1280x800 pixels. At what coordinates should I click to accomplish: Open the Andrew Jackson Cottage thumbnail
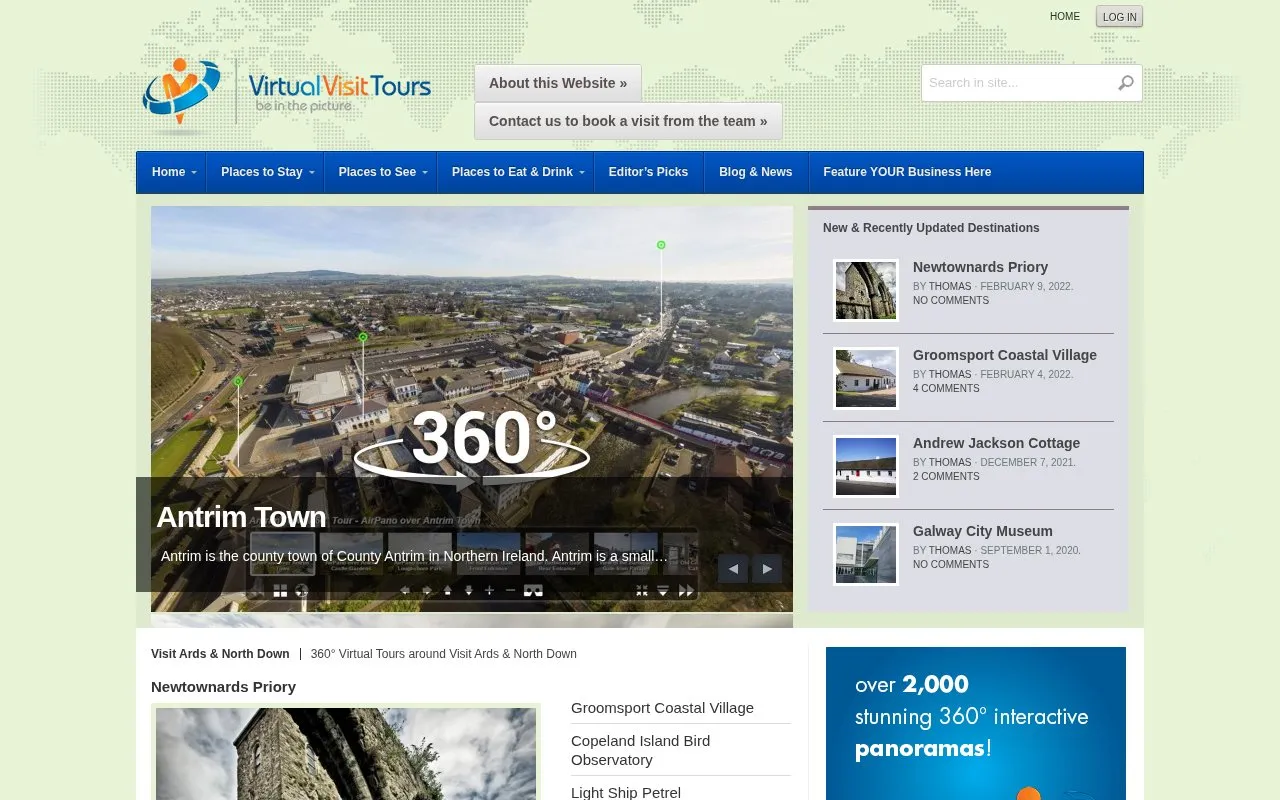pos(866,467)
